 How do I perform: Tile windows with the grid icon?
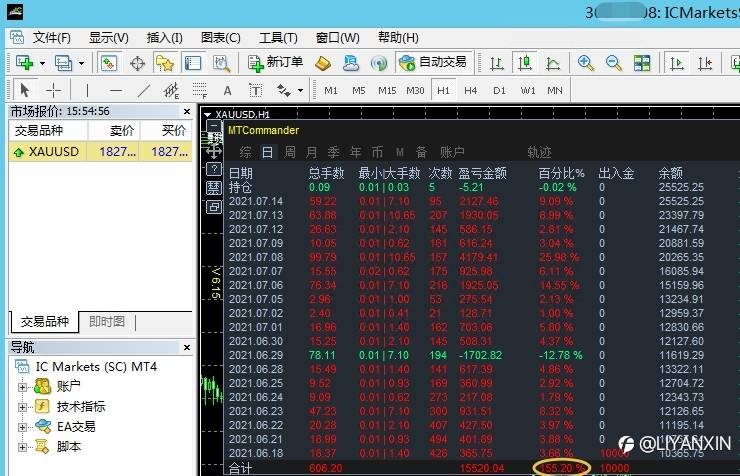tap(642, 63)
